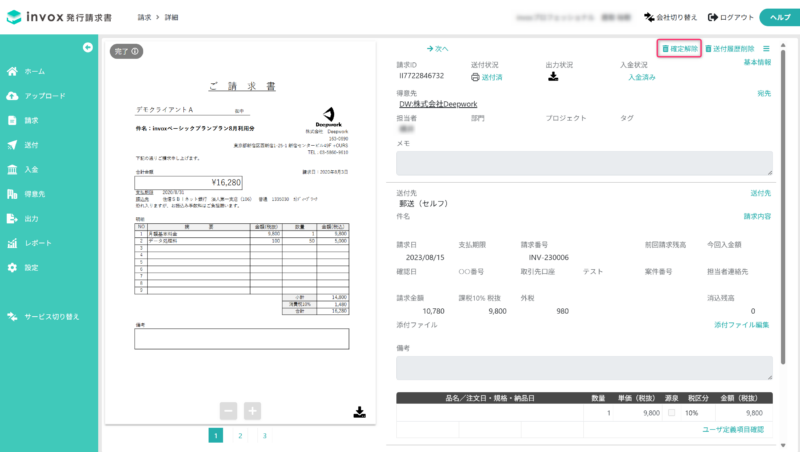Image resolution: width=800 pixels, height=452 pixels.
Task: Open 送付 in the sidebar
Action: (x=31, y=145)
